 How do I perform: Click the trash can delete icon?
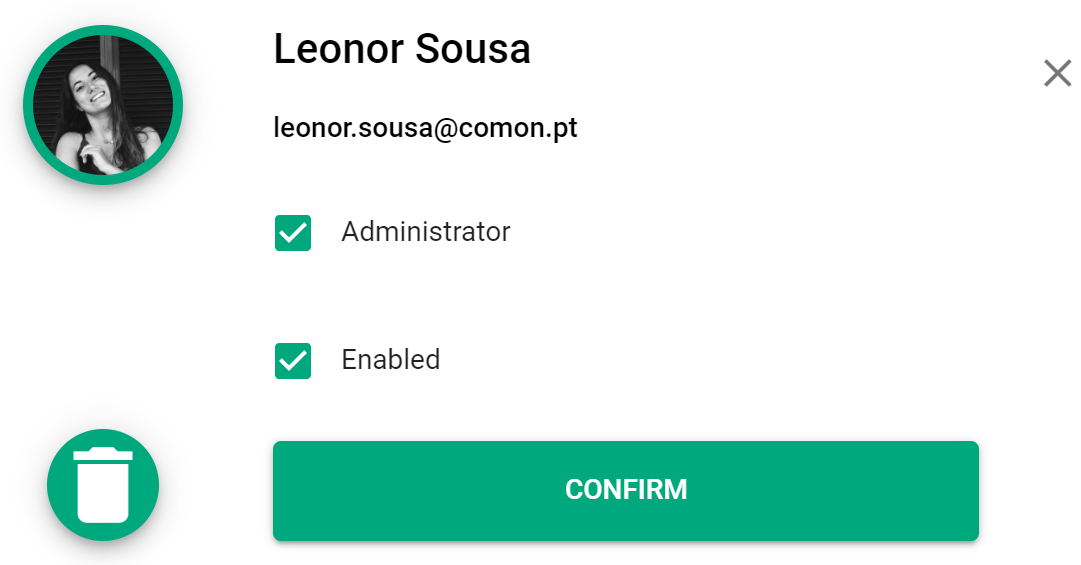[103, 484]
